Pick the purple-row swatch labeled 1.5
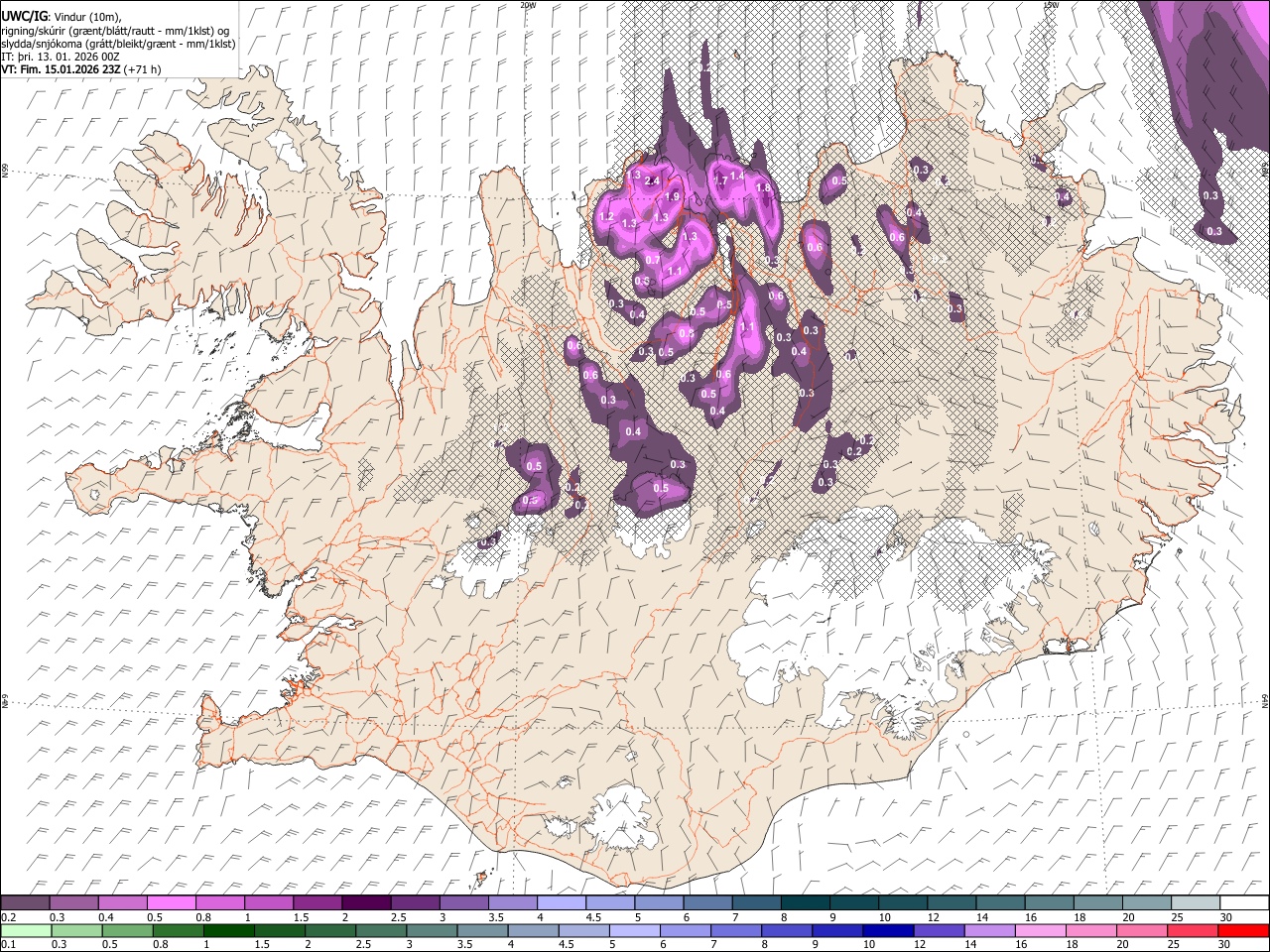The image size is (1270, 952). tap(317, 902)
